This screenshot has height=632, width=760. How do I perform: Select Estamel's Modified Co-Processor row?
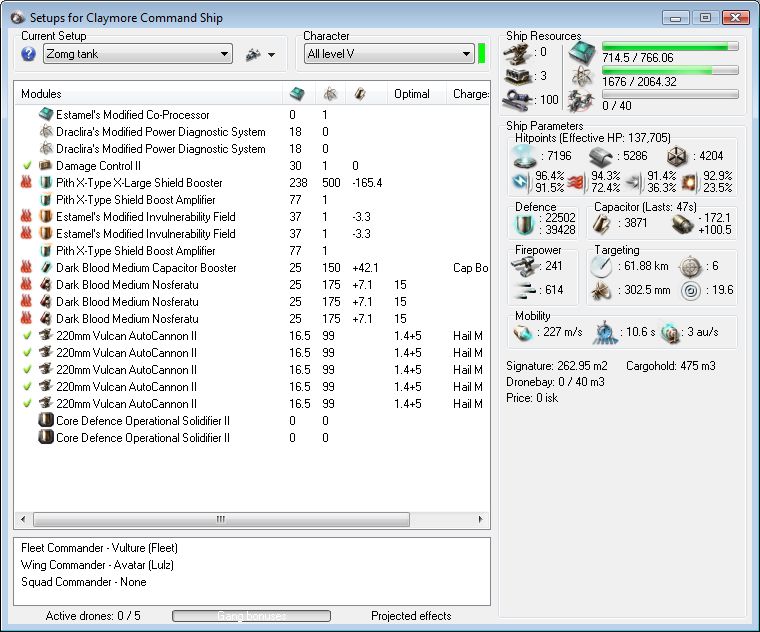(x=252, y=115)
